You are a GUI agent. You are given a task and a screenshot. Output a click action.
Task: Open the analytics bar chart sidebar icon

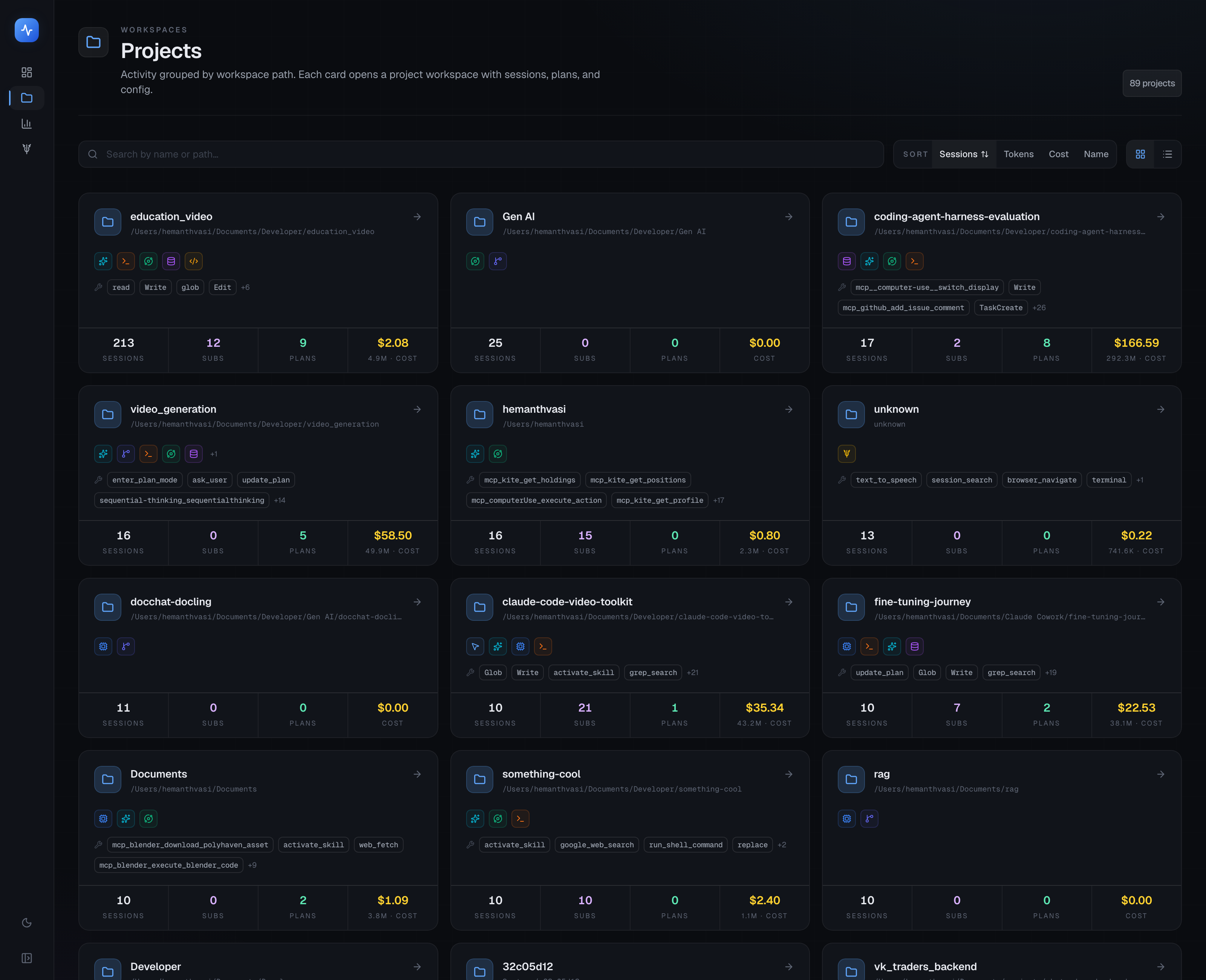coord(26,123)
